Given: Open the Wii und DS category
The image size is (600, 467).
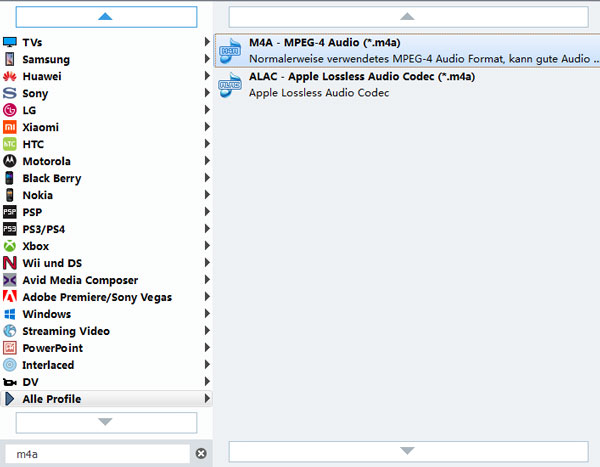Looking at the screenshot, I should point(106,263).
